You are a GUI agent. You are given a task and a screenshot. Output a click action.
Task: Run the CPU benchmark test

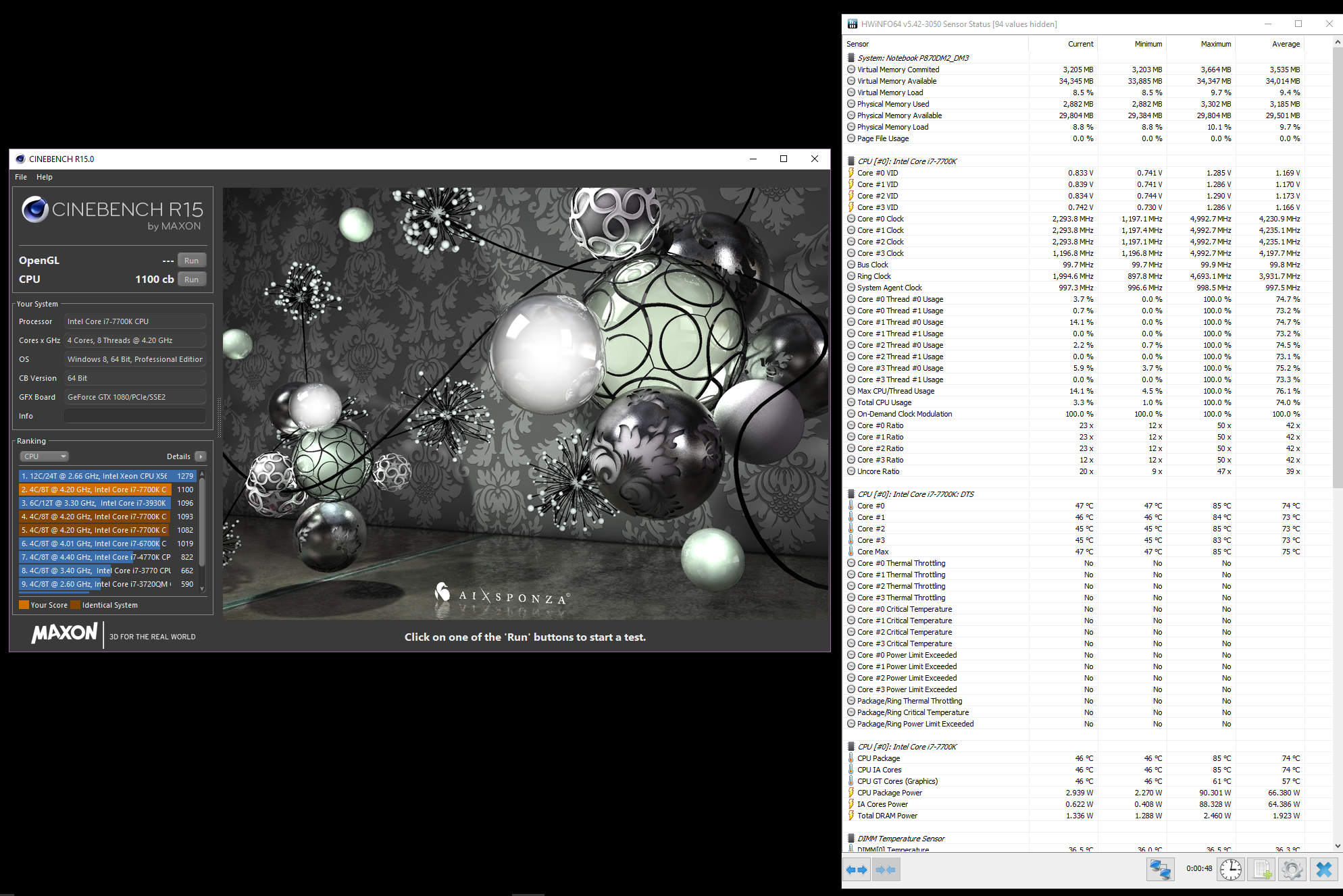[192, 280]
